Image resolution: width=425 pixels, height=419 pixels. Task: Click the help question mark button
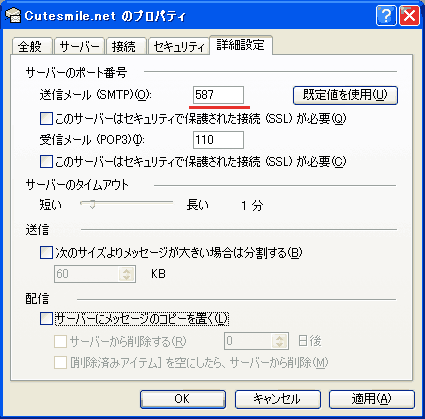pos(386,15)
